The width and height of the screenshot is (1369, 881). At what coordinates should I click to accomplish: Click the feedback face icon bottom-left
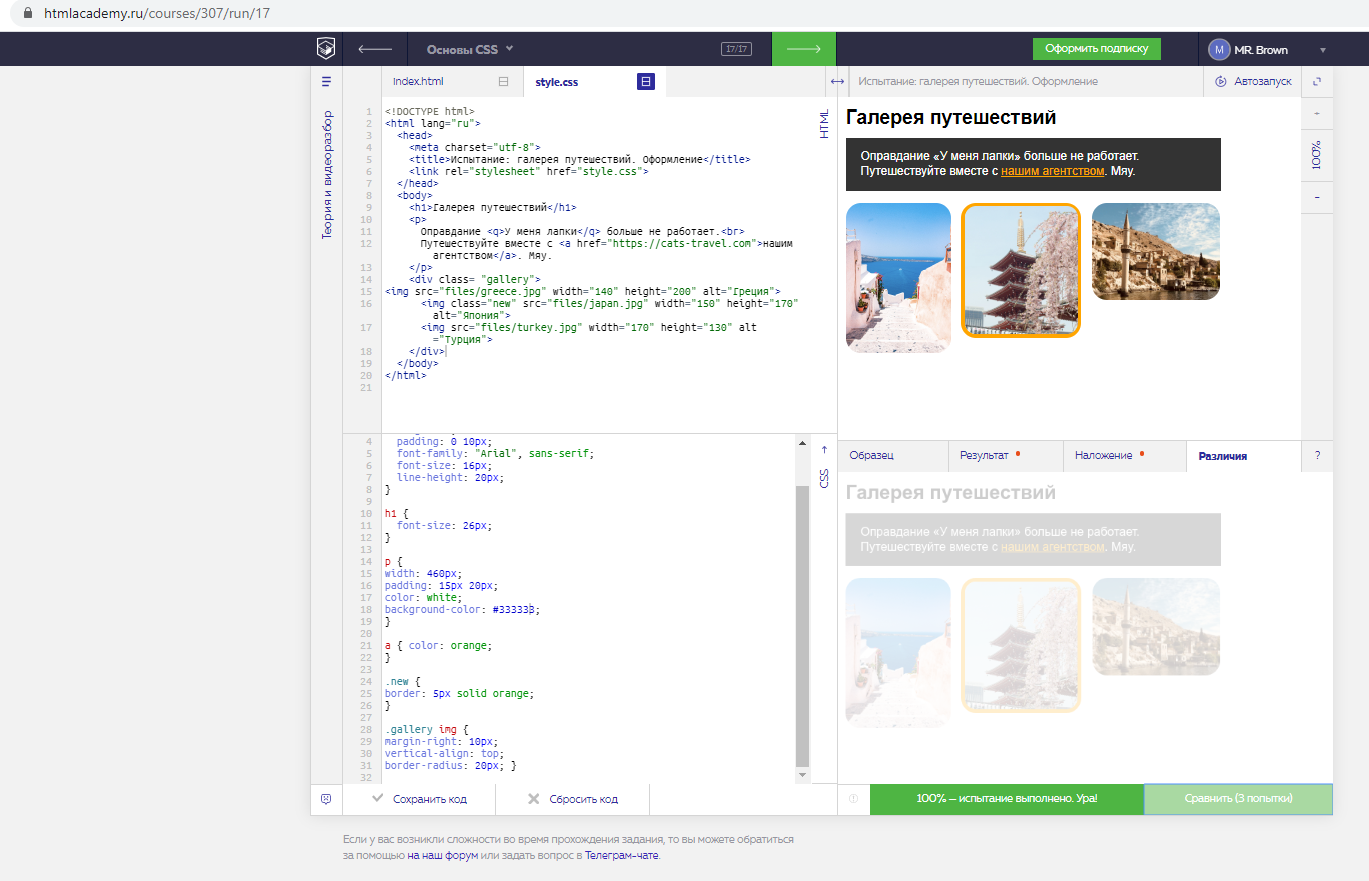[326, 799]
